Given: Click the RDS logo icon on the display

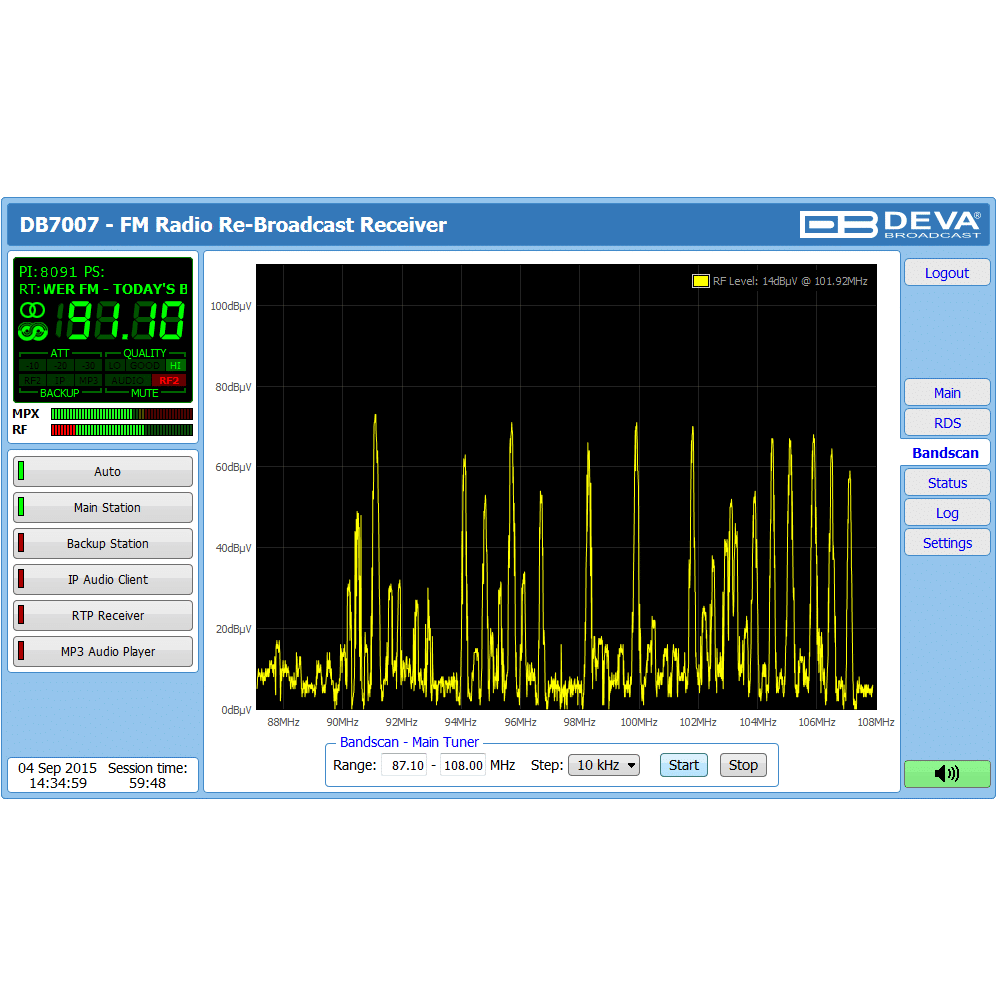Looking at the screenshot, I should pyautogui.click(x=33, y=331).
